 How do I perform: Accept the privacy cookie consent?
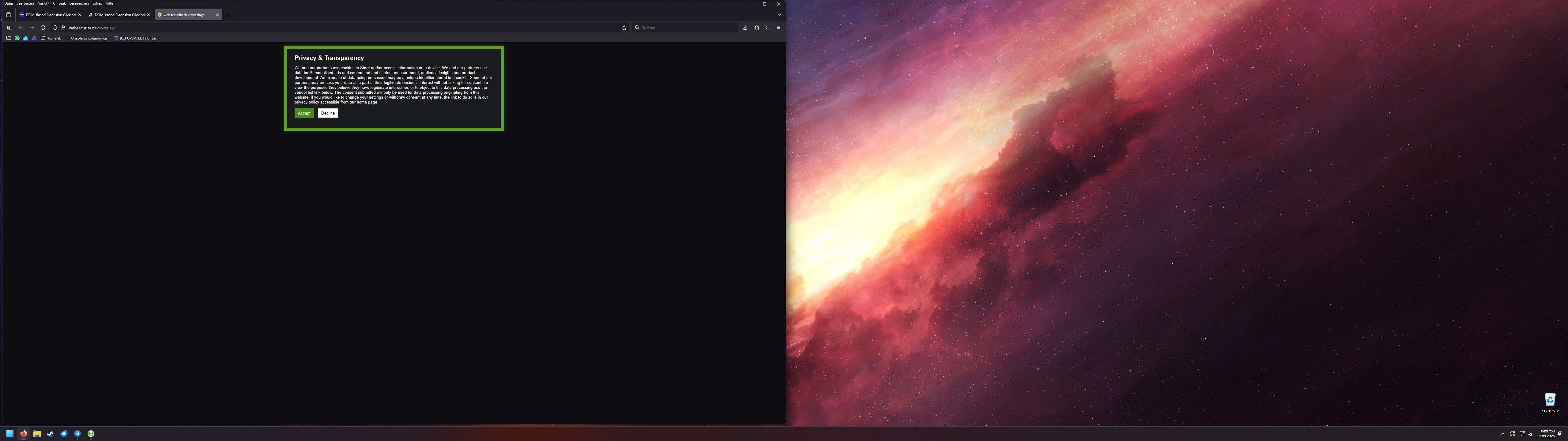[x=304, y=113]
